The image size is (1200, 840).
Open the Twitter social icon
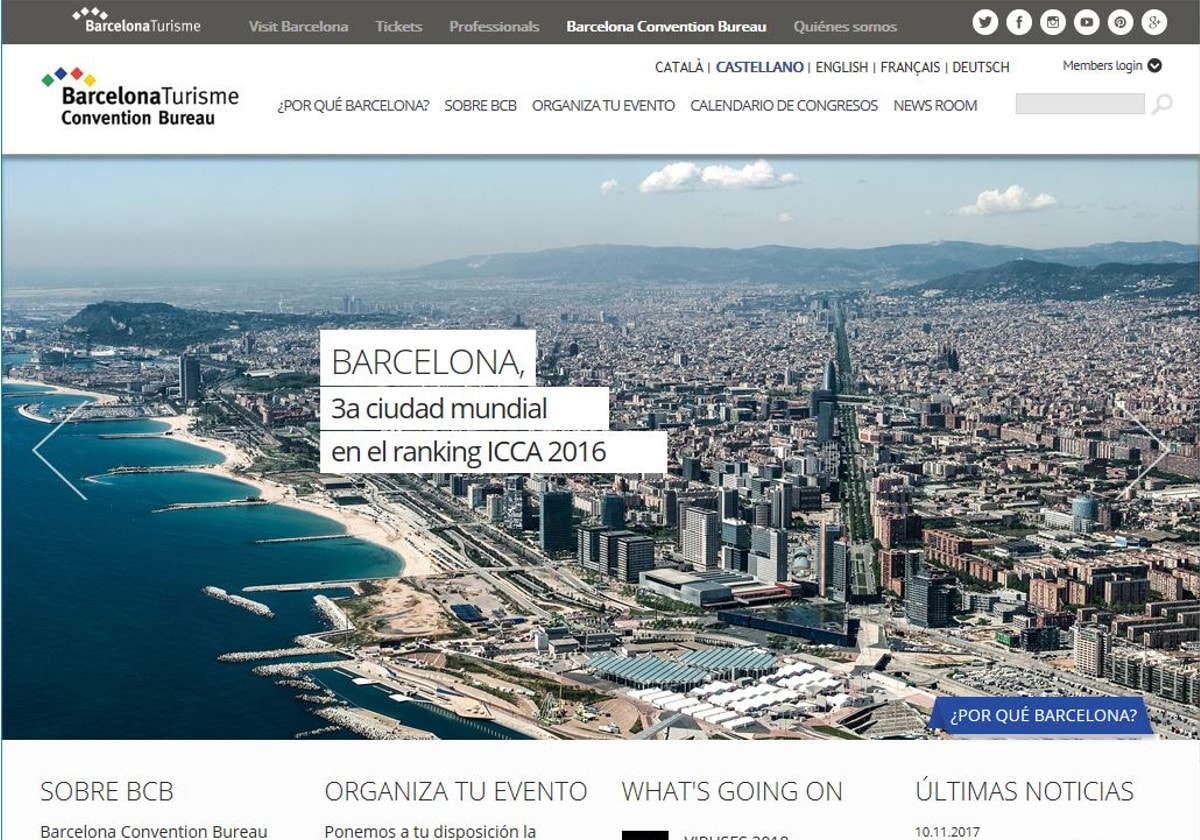pos(985,22)
